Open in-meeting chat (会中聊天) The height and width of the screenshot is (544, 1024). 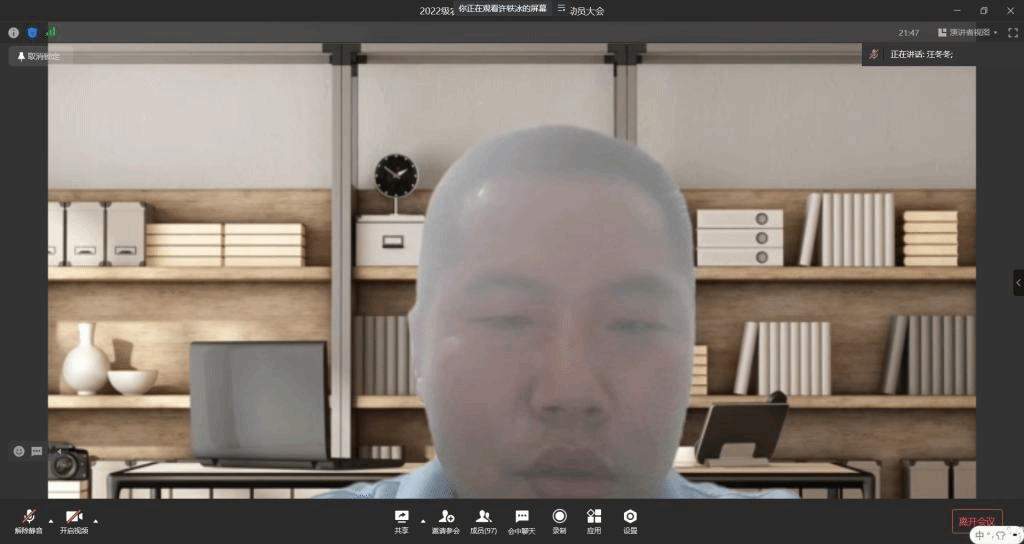[x=521, y=519]
